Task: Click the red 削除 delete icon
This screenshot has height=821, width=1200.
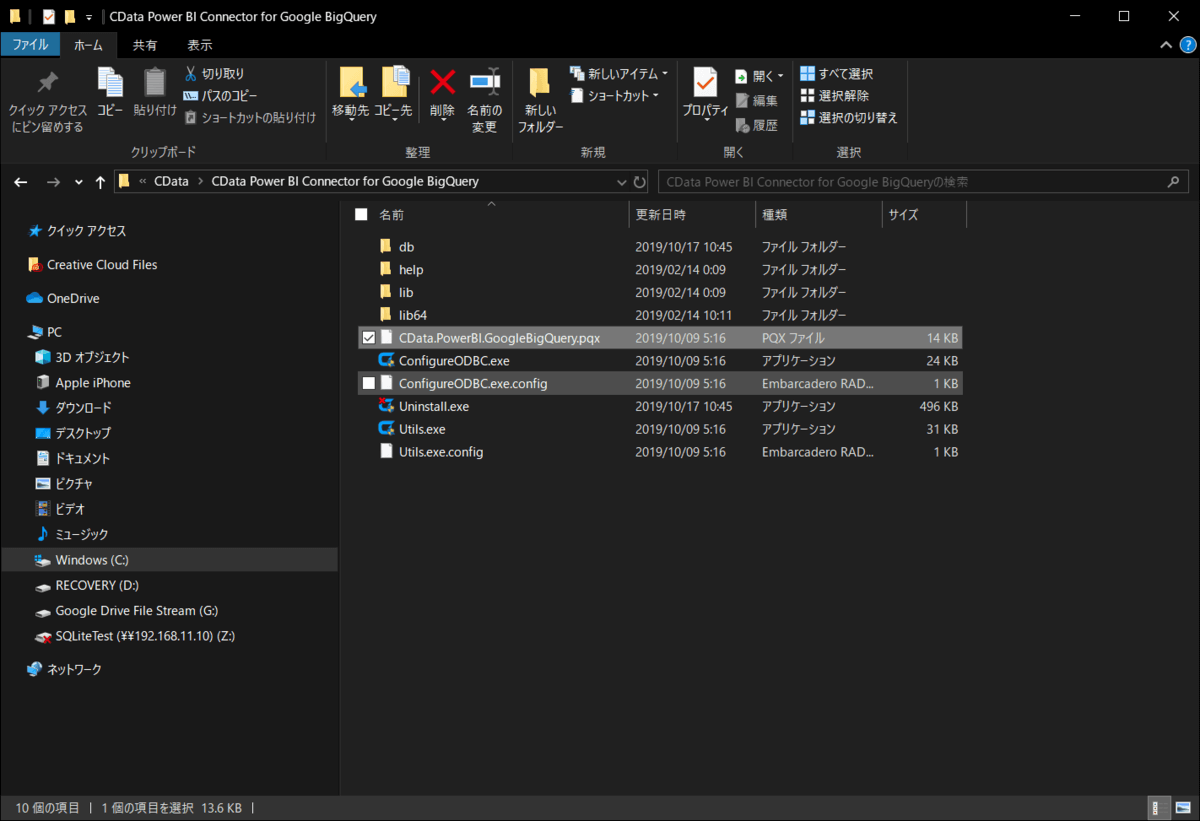Action: [442, 82]
